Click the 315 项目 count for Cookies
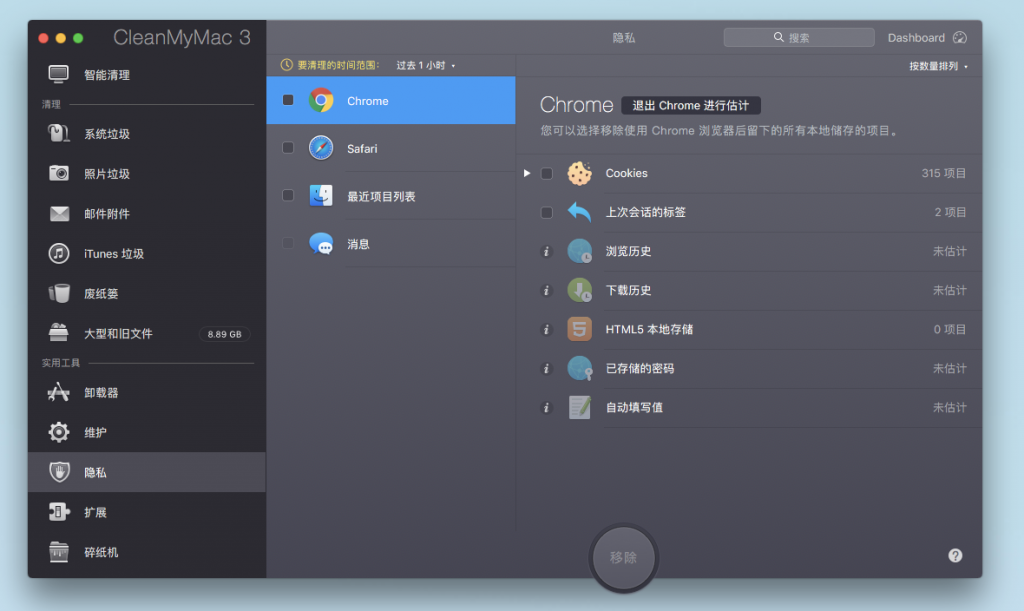 pyautogui.click(x=944, y=173)
